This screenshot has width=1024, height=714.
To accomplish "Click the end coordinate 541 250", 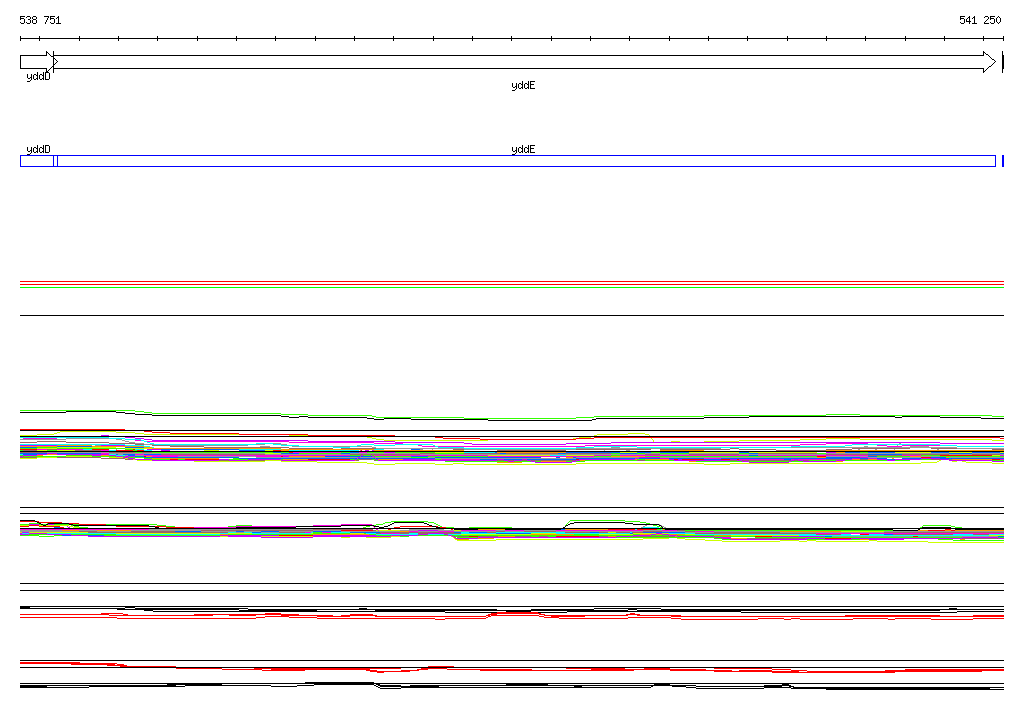I will click(980, 20).
